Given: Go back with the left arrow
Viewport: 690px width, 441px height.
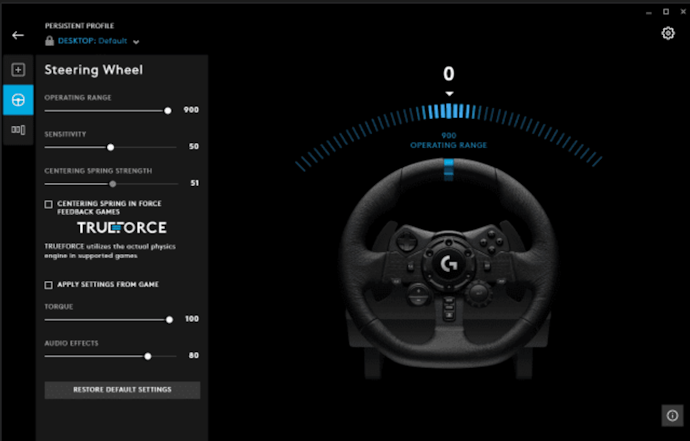Looking at the screenshot, I should (18, 35).
